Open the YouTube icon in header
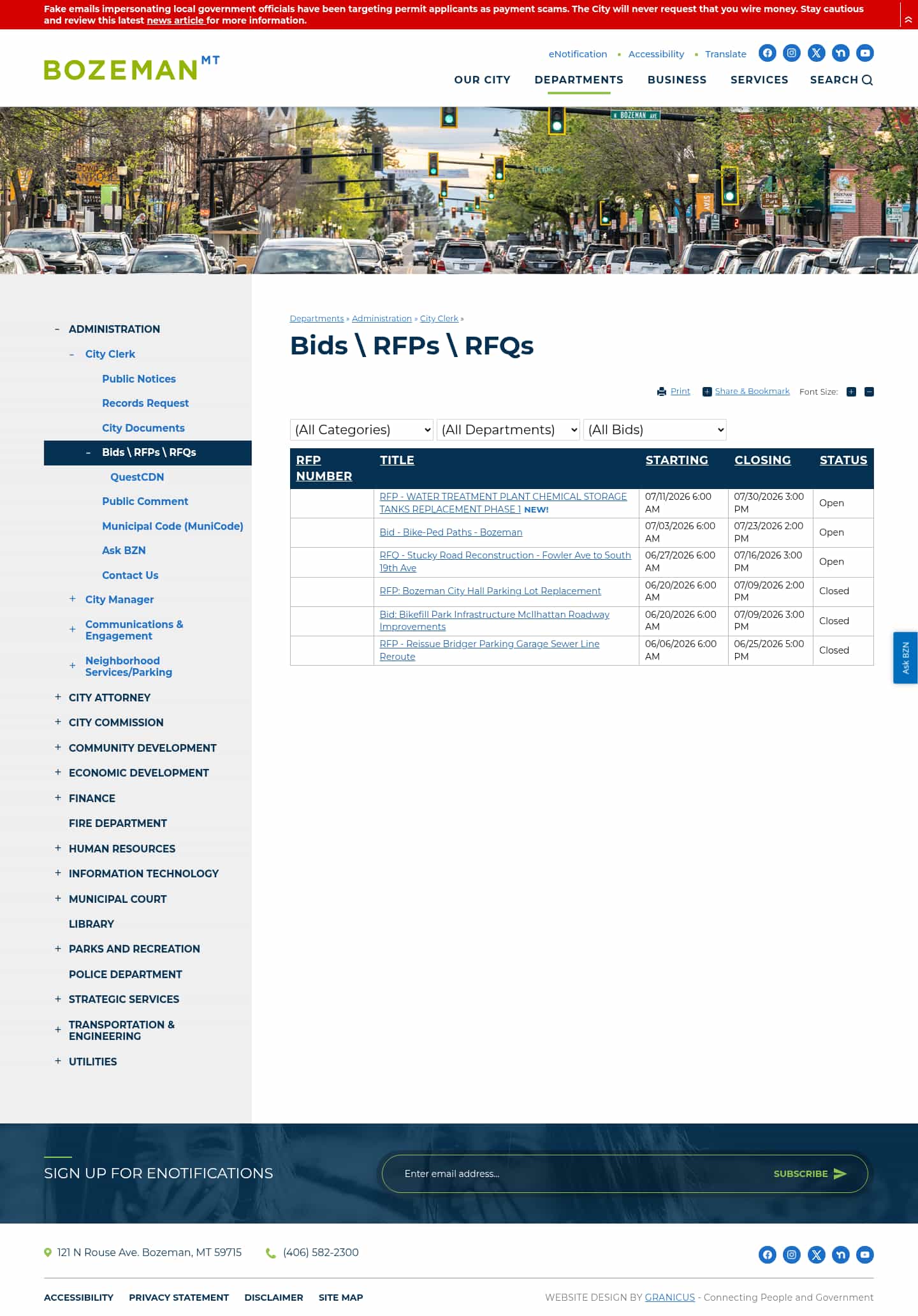The height and width of the screenshot is (1316, 918). pyautogui.click(x=865, y=53)
